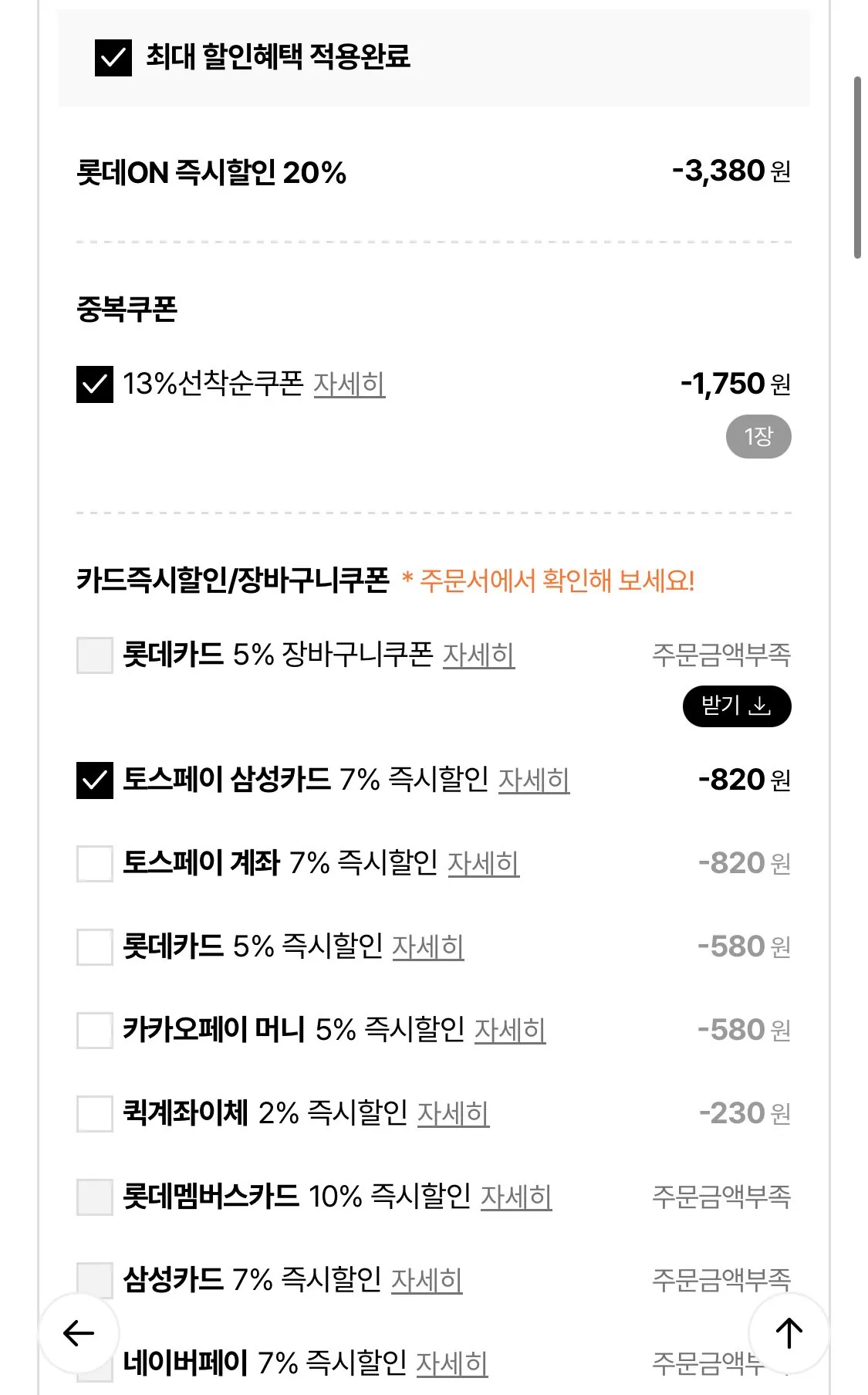Show 자세히 for 롯데멤버스카드 10% discount
Viewport: 868px width, 1395px height.
click(516, 1197)
